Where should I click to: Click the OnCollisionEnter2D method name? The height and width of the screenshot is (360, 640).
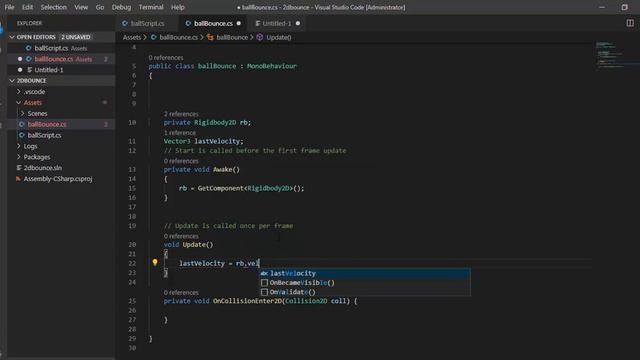247,301
